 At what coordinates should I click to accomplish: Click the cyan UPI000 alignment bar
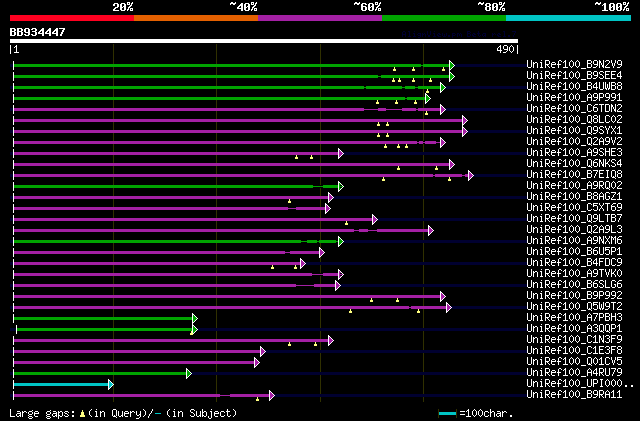click(61, 385)
